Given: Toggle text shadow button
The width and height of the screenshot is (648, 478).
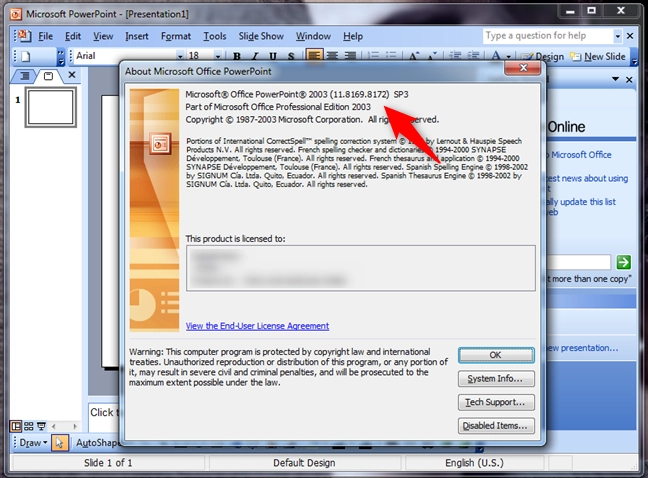Looking at the screenshot, I should point(291,56).
